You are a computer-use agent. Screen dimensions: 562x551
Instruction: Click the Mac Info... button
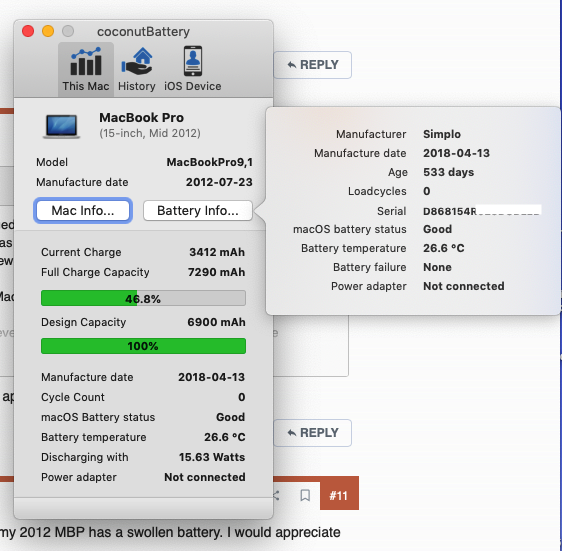point(83,210)
